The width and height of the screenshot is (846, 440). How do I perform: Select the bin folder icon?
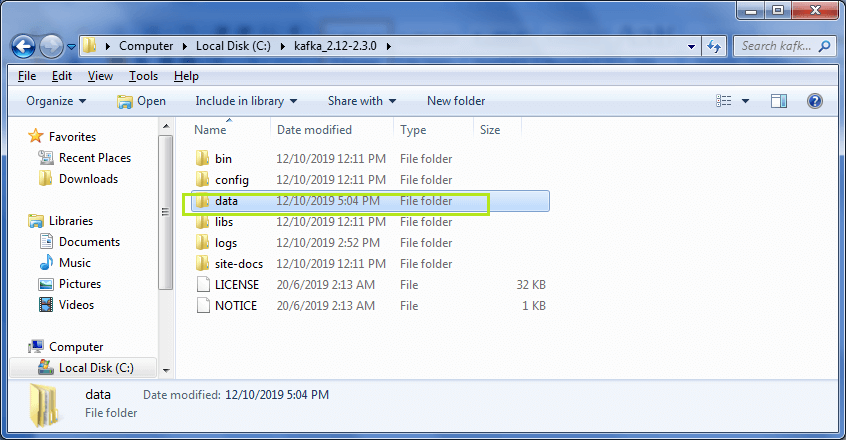[202, 159]
